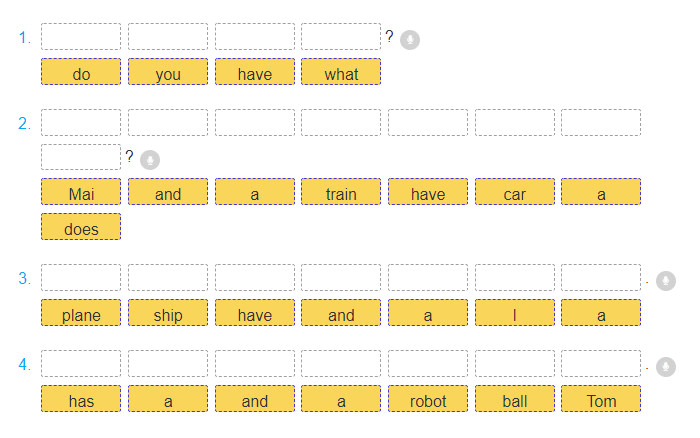Pick the "train" word tile
The image size is (700, 438).
[x=341, y=193]
